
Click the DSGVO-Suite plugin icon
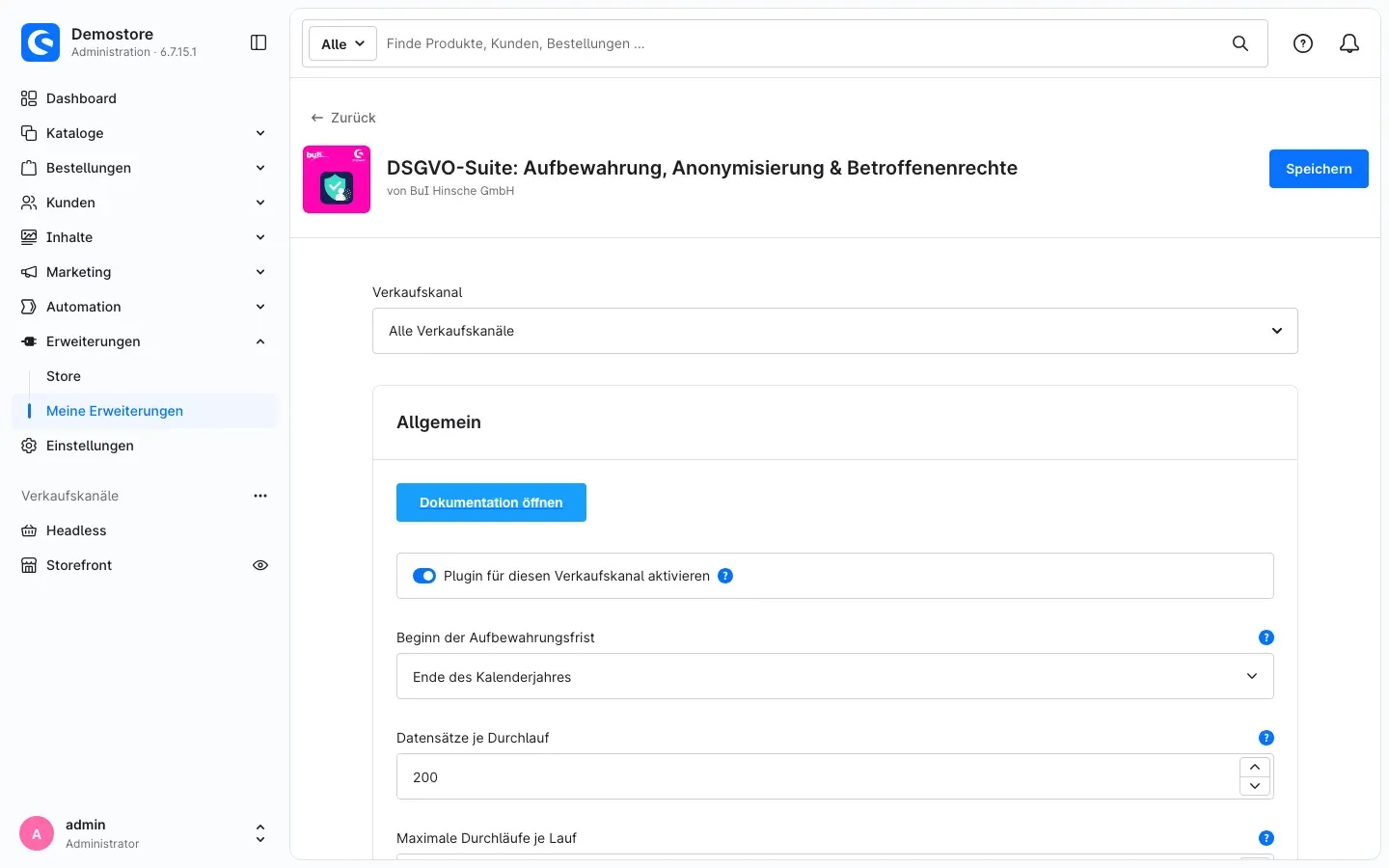coord(337,179)
